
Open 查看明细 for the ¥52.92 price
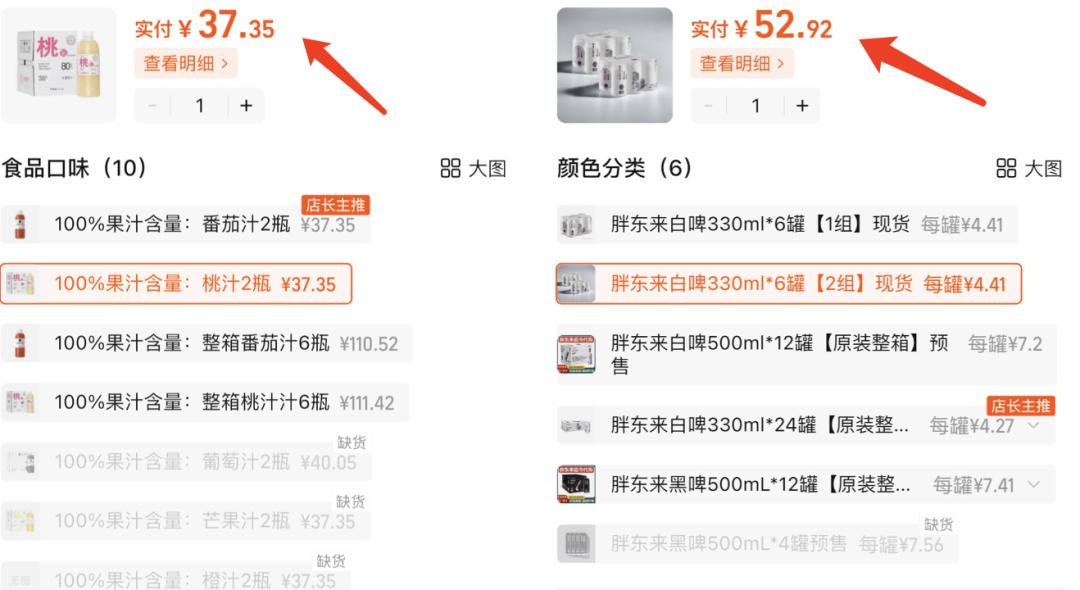click(x=742, y=63)
